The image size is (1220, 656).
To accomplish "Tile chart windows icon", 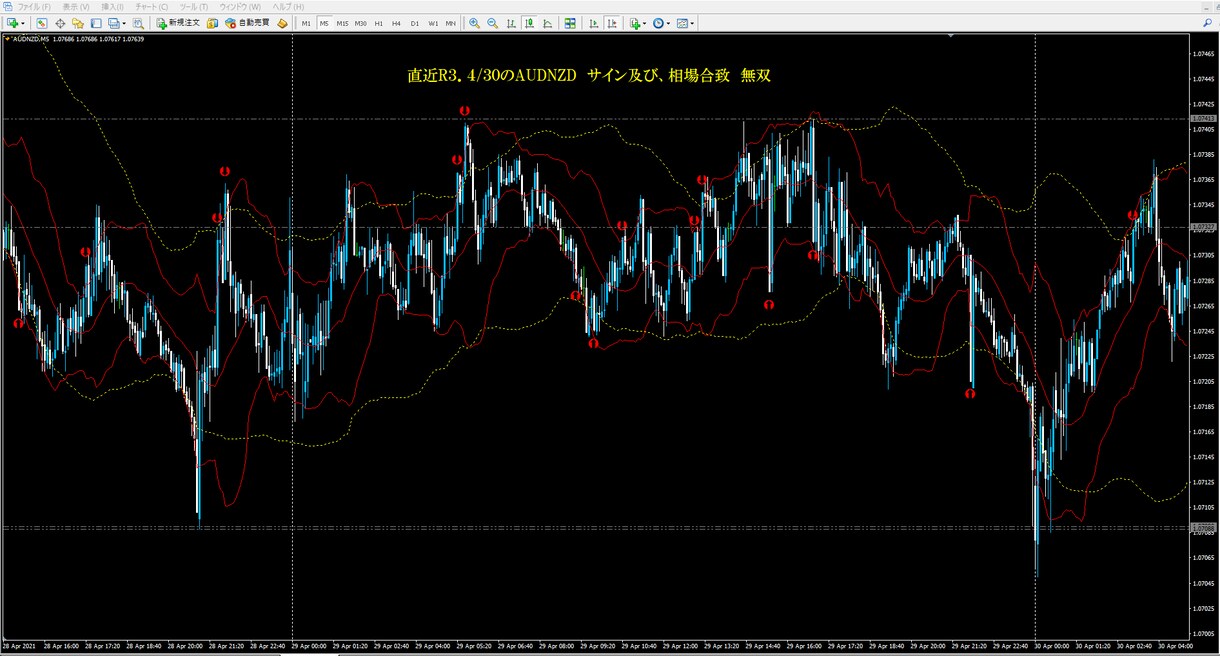I will pyautogui.click(x=570, y=22).
